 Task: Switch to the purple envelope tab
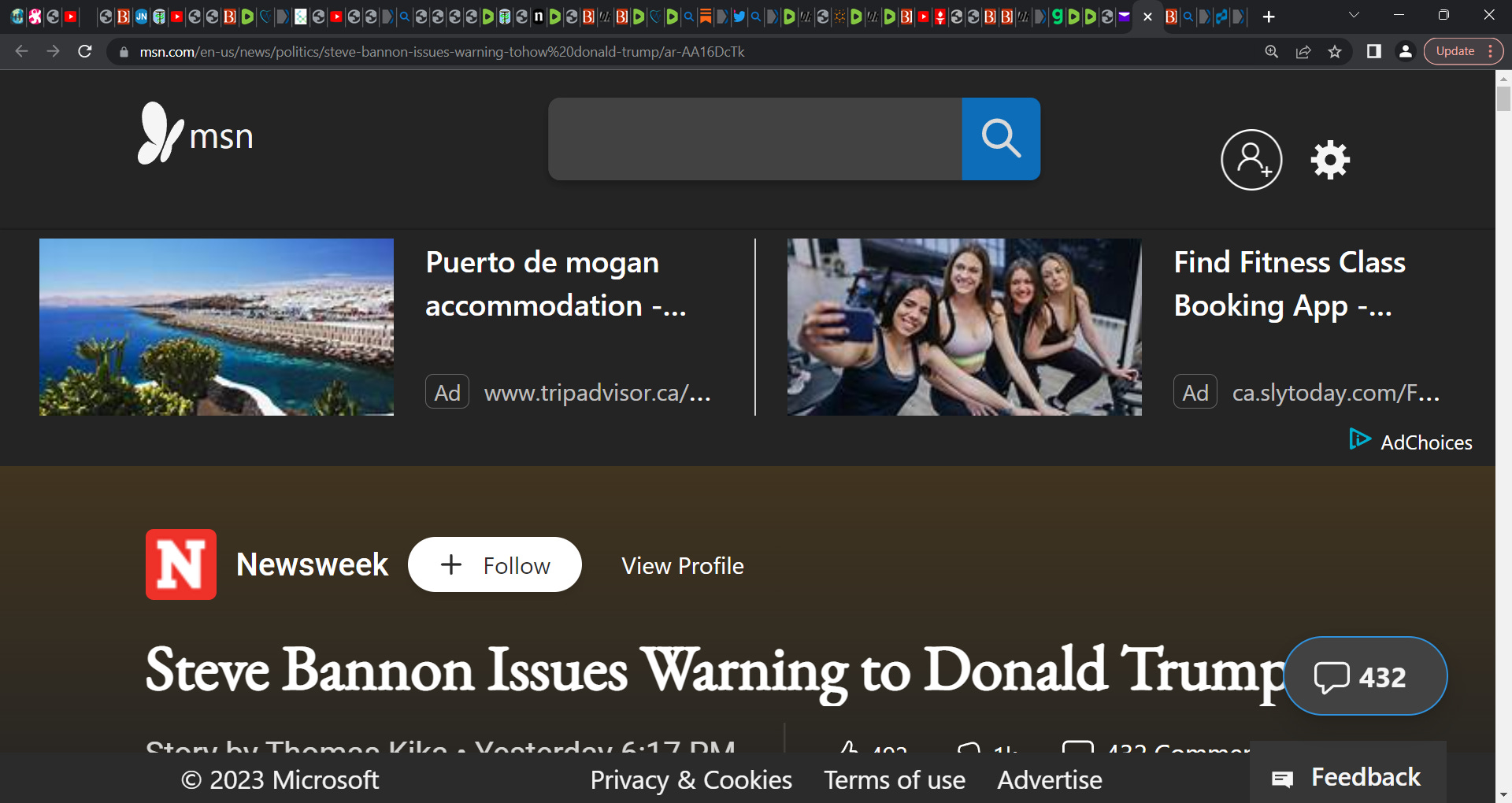pyautogui.click(x=1124, y=17)
